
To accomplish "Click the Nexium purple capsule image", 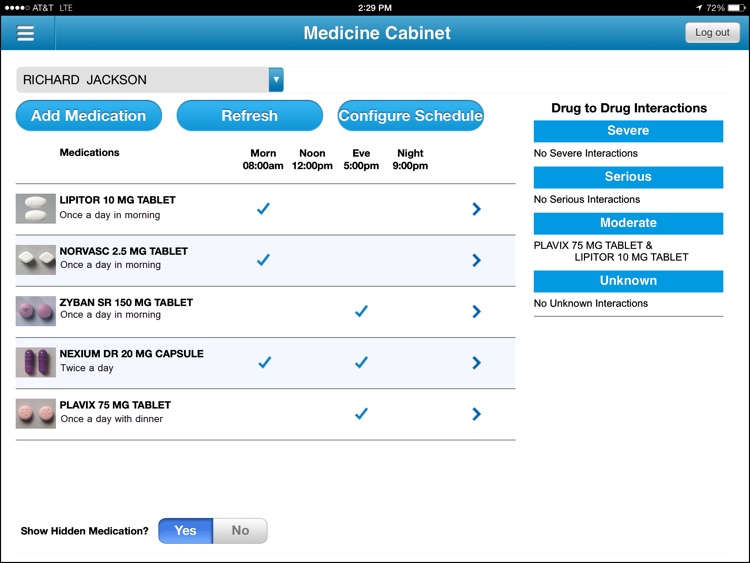I will point(36,362).
